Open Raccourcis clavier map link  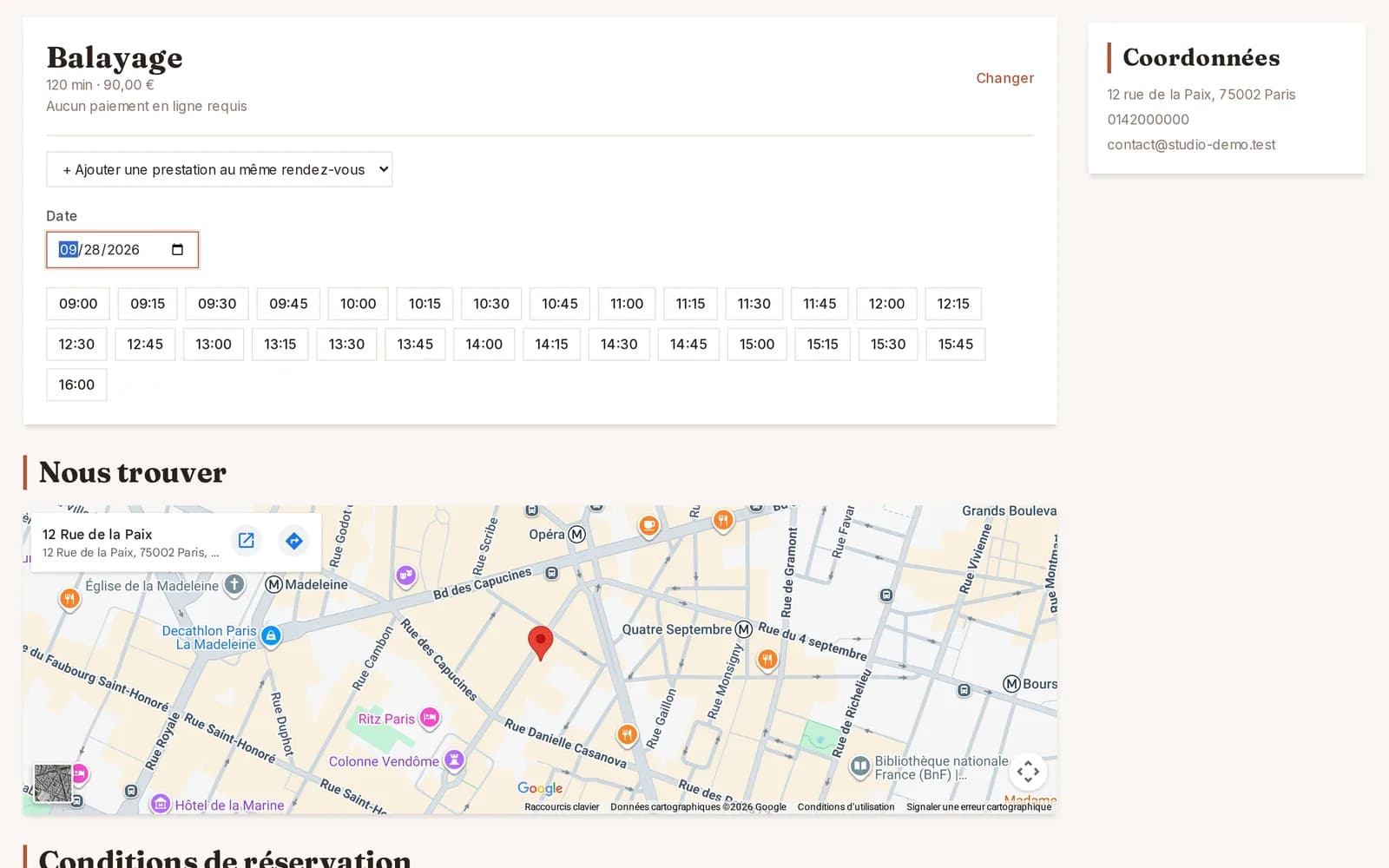tap(562, 807)
